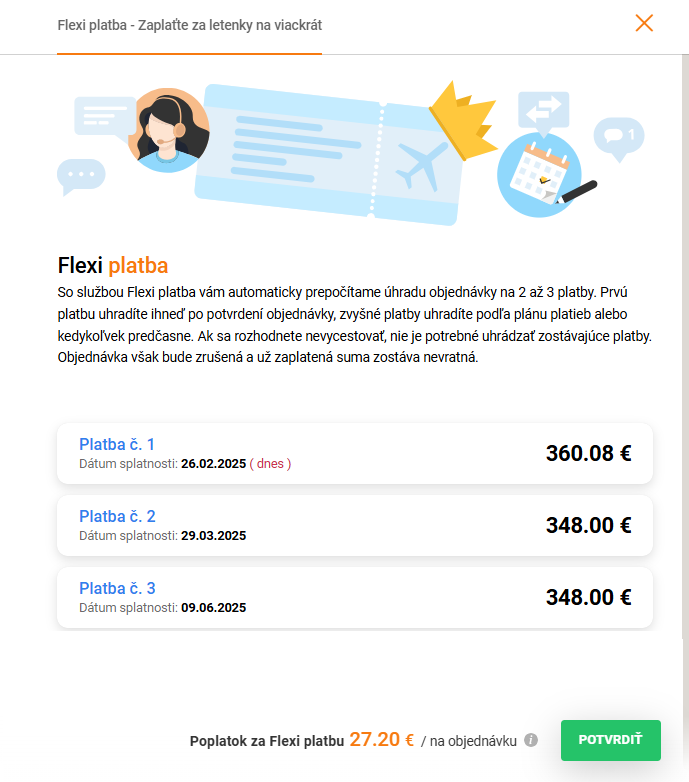
Task: Click the 360.08 € amount
Action: [588, 453]
